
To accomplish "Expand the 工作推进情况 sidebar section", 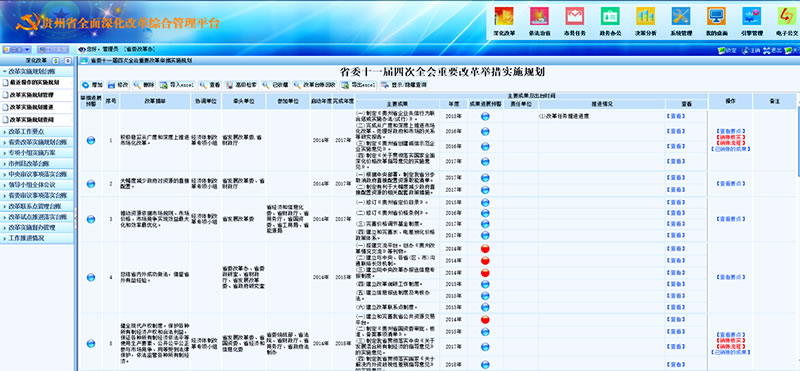I will pyautogui.click(x=37, y=238).
